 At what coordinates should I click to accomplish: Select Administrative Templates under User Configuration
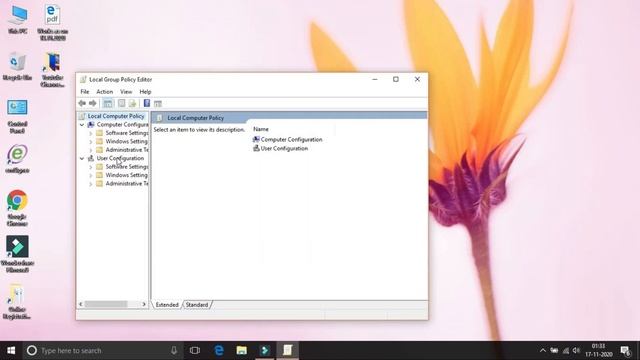127,184
